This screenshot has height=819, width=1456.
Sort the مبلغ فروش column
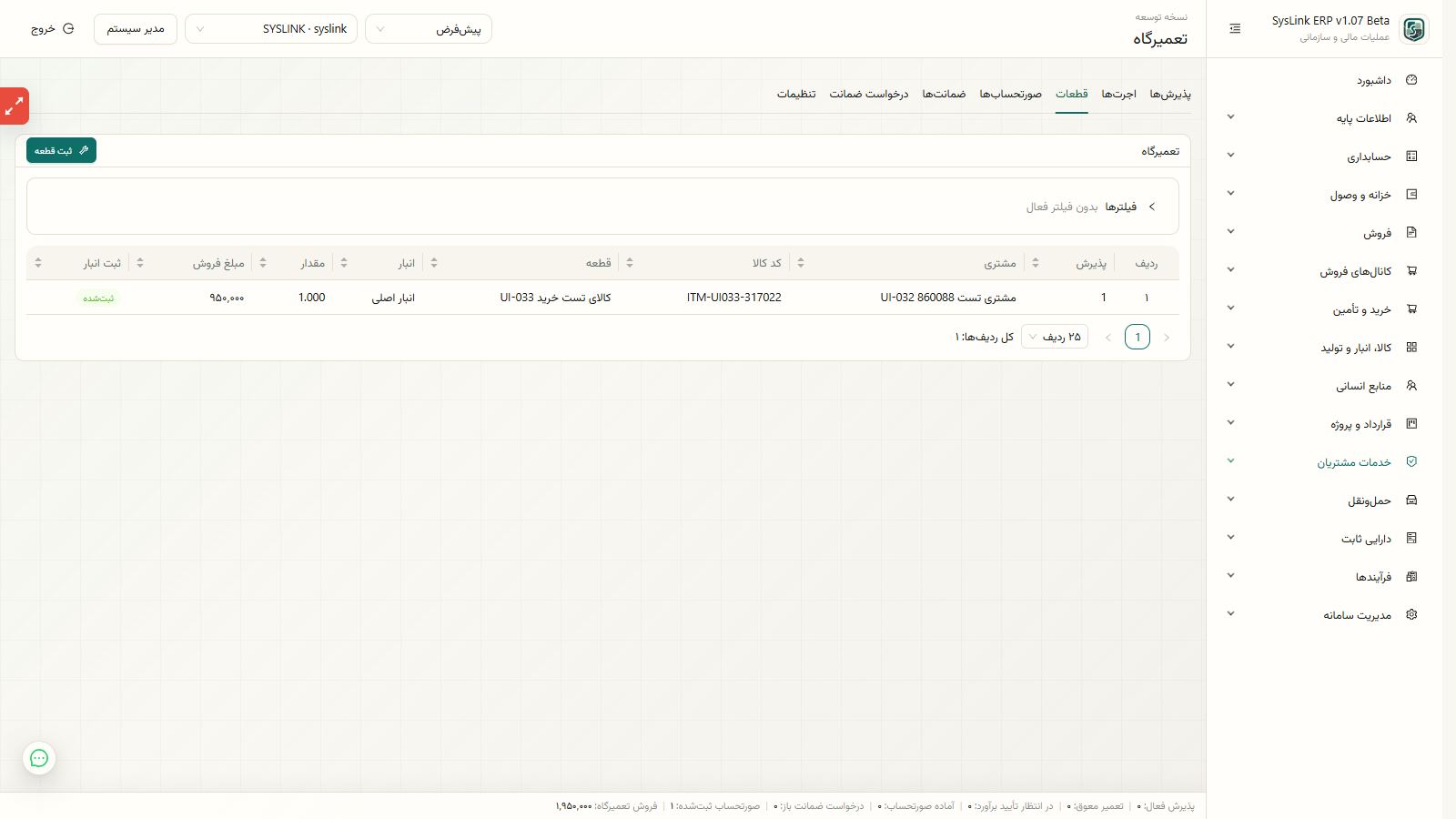140,263
